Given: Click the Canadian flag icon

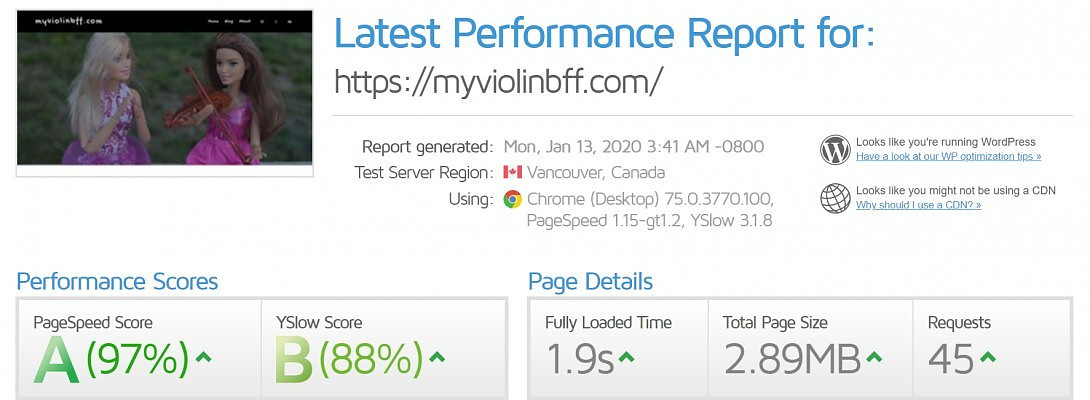Looking at the screenshot, I should coord(513,172).
